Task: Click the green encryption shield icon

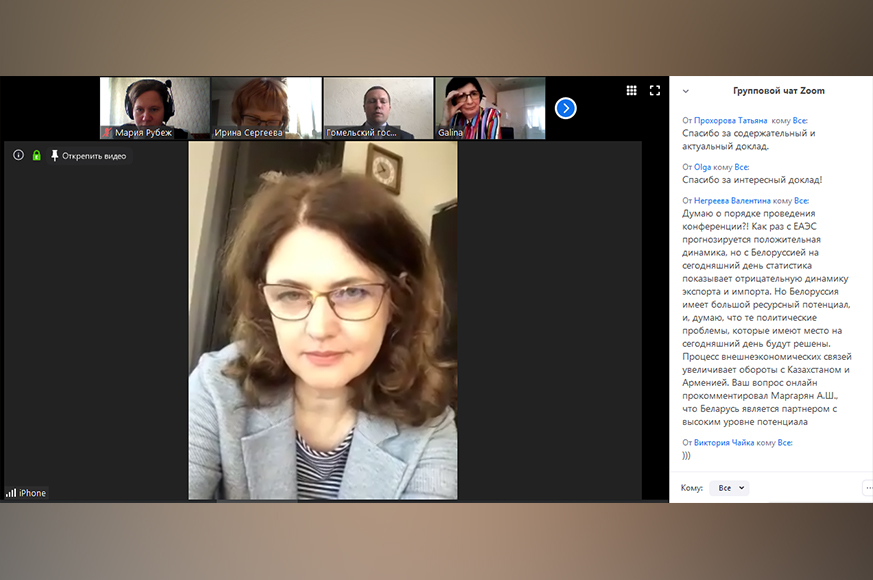Action: [x=36, y=155]
